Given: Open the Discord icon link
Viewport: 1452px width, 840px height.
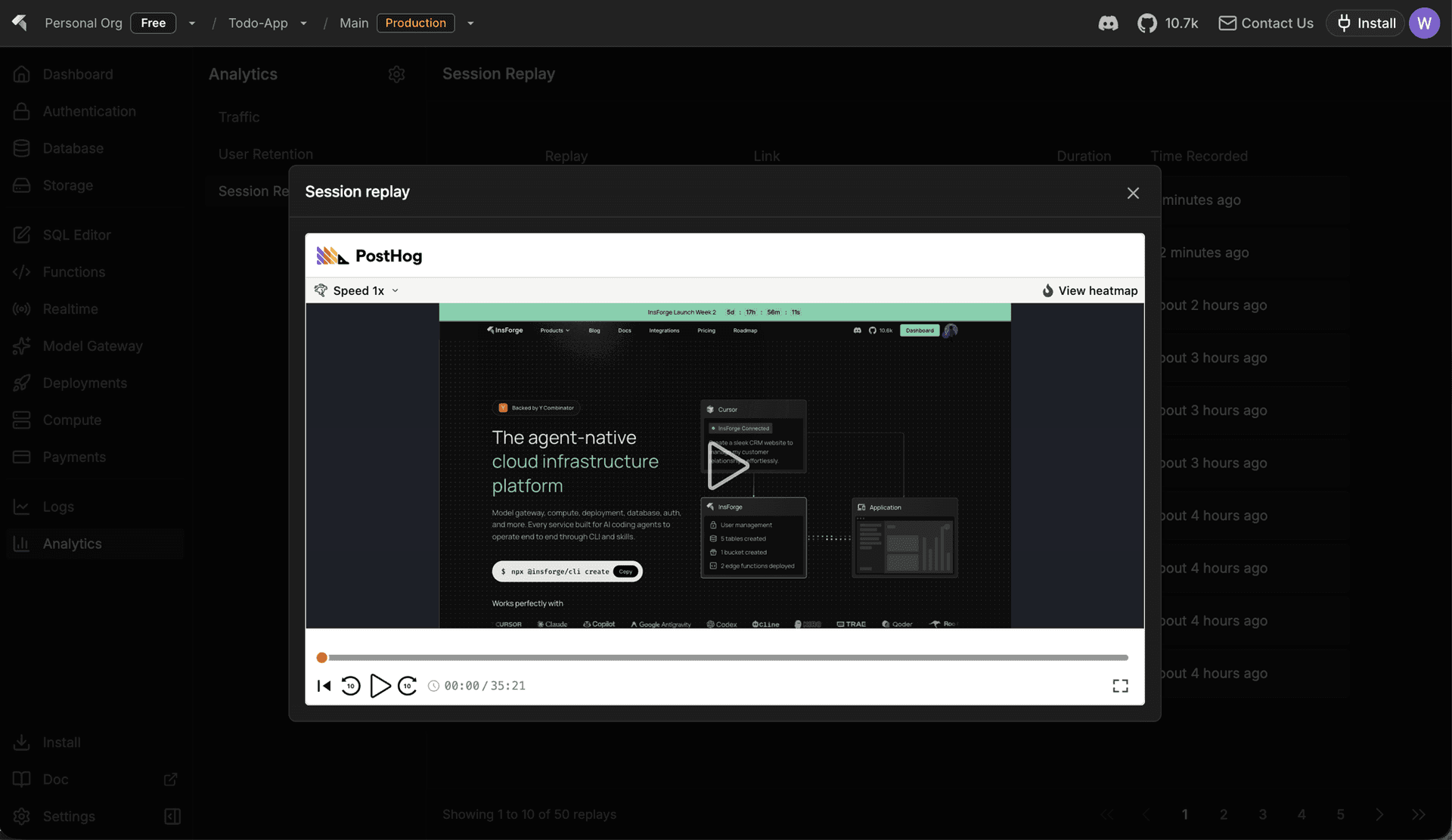Looking at the screenshot, I should [1108, 23].
